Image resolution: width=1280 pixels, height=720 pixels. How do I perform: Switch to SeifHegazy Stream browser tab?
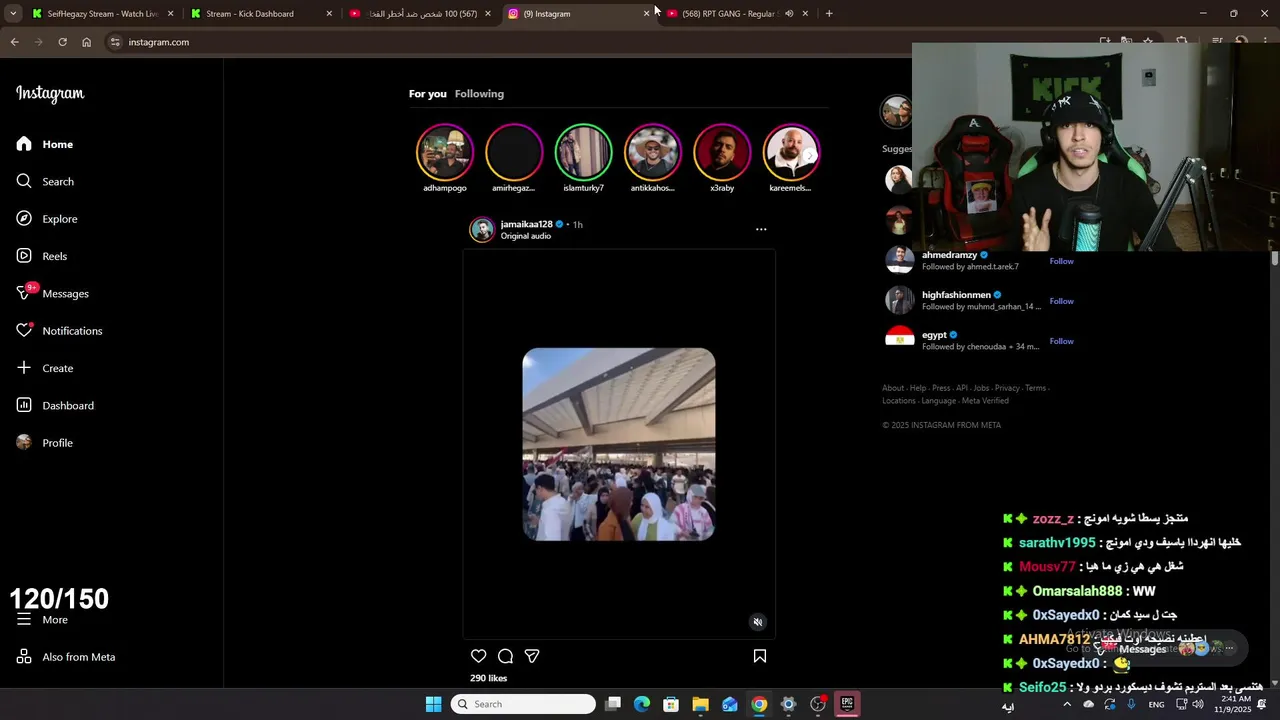102,14
